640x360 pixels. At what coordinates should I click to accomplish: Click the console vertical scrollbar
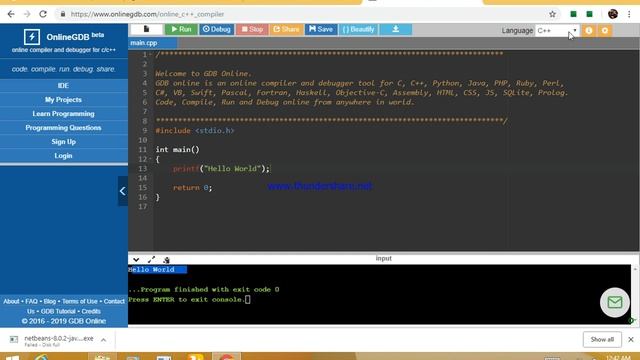click(x=635, y=294)
